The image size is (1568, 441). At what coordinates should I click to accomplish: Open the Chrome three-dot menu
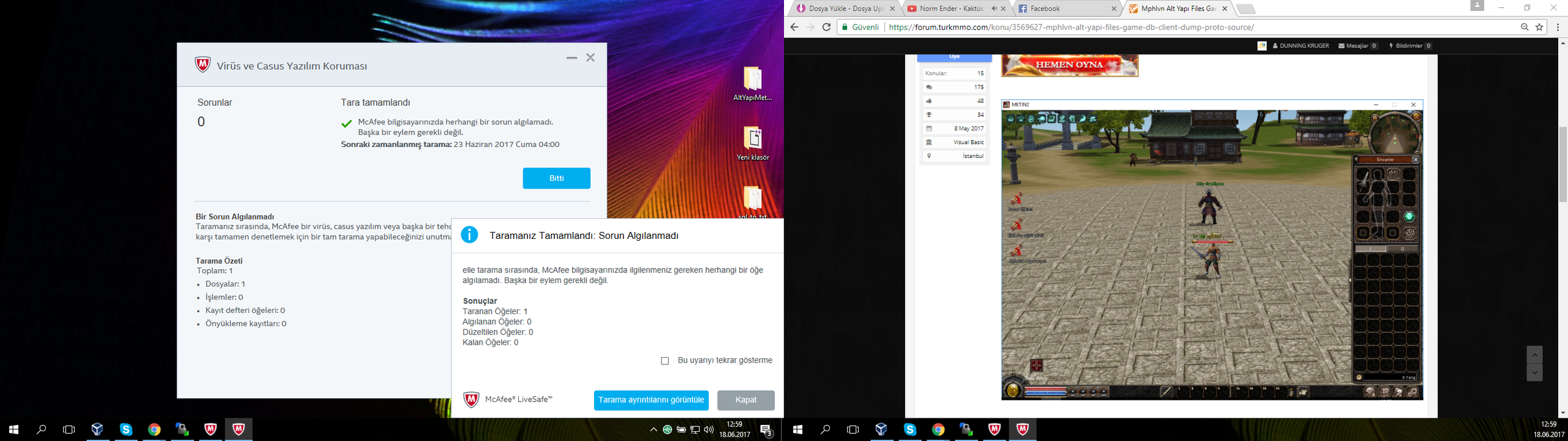(x=1558, y=27)
